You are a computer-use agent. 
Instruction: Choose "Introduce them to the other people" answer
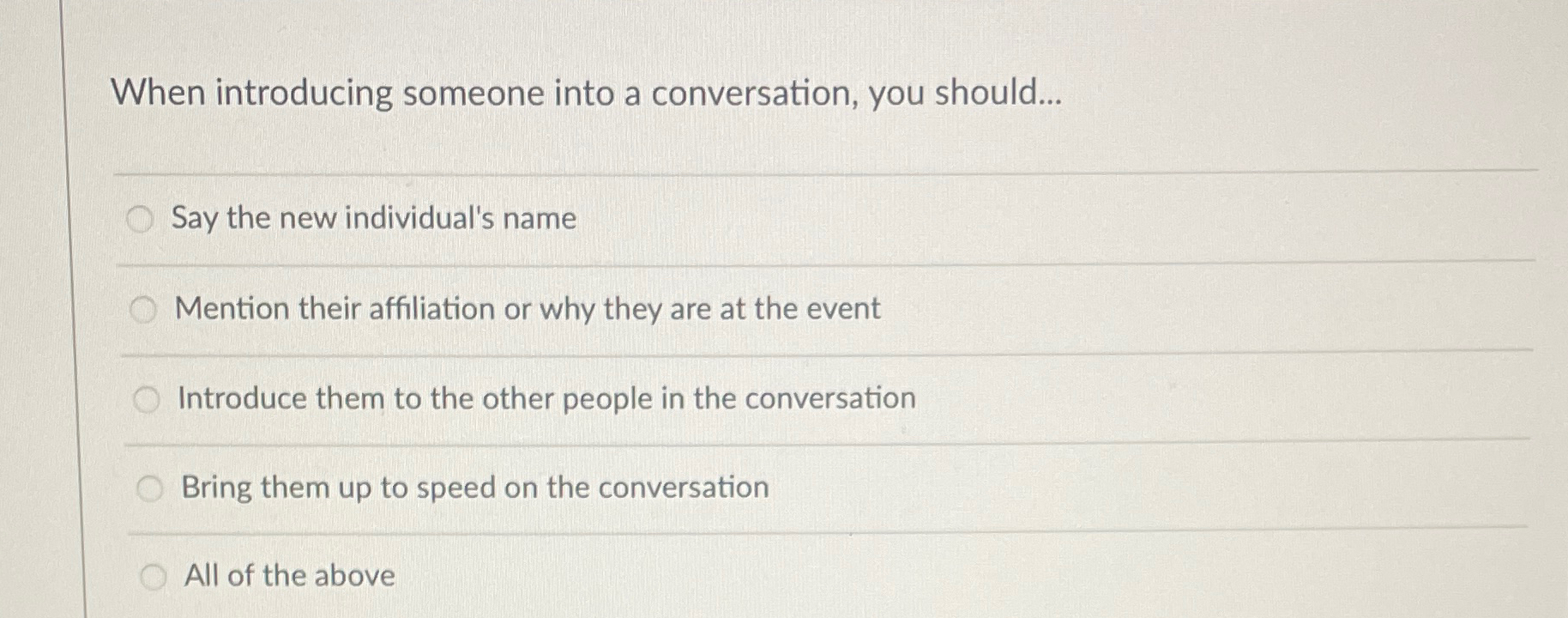click(x=148, y=398)
